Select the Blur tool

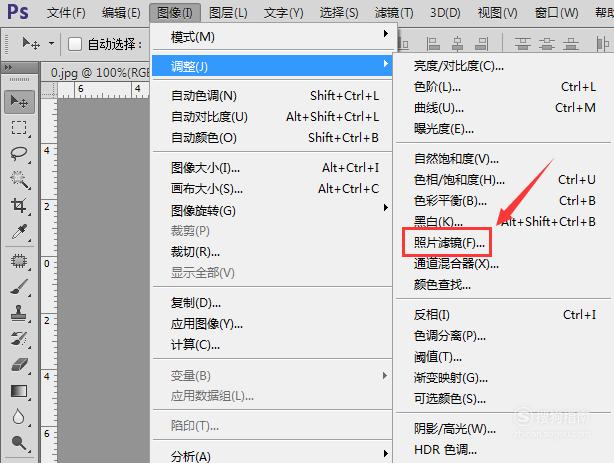19,417
